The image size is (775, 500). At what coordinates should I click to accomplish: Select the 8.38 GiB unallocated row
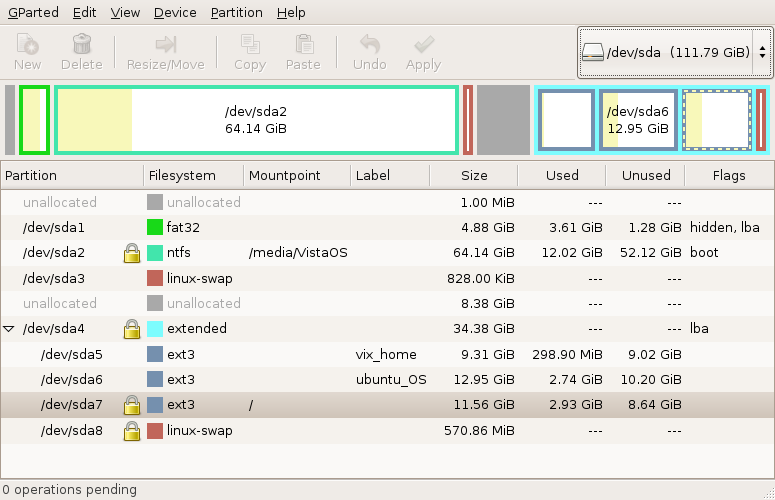point(388,303)
